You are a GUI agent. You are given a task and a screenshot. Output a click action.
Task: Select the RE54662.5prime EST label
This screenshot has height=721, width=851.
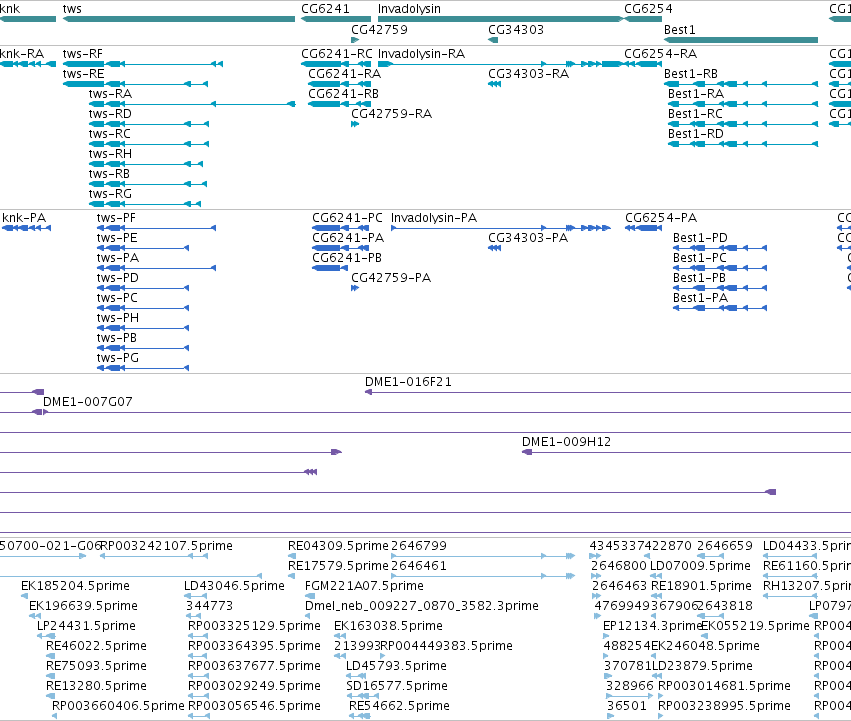399,706
